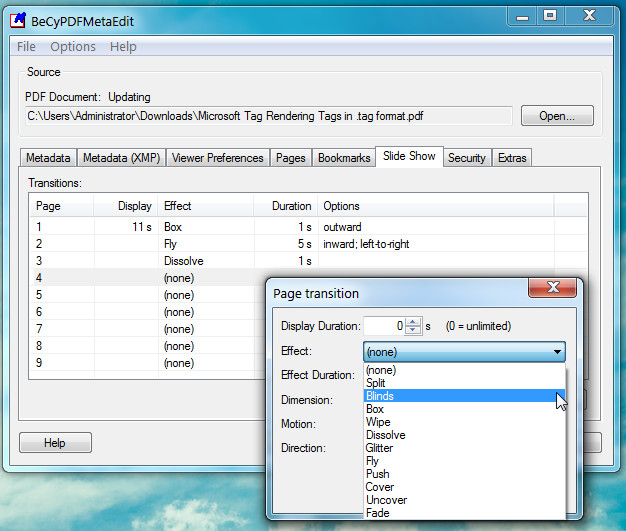This screenshot has width=626, height=531.
Task: Click the Options column header
Action: pyautogui.click(x=436, y=206)
